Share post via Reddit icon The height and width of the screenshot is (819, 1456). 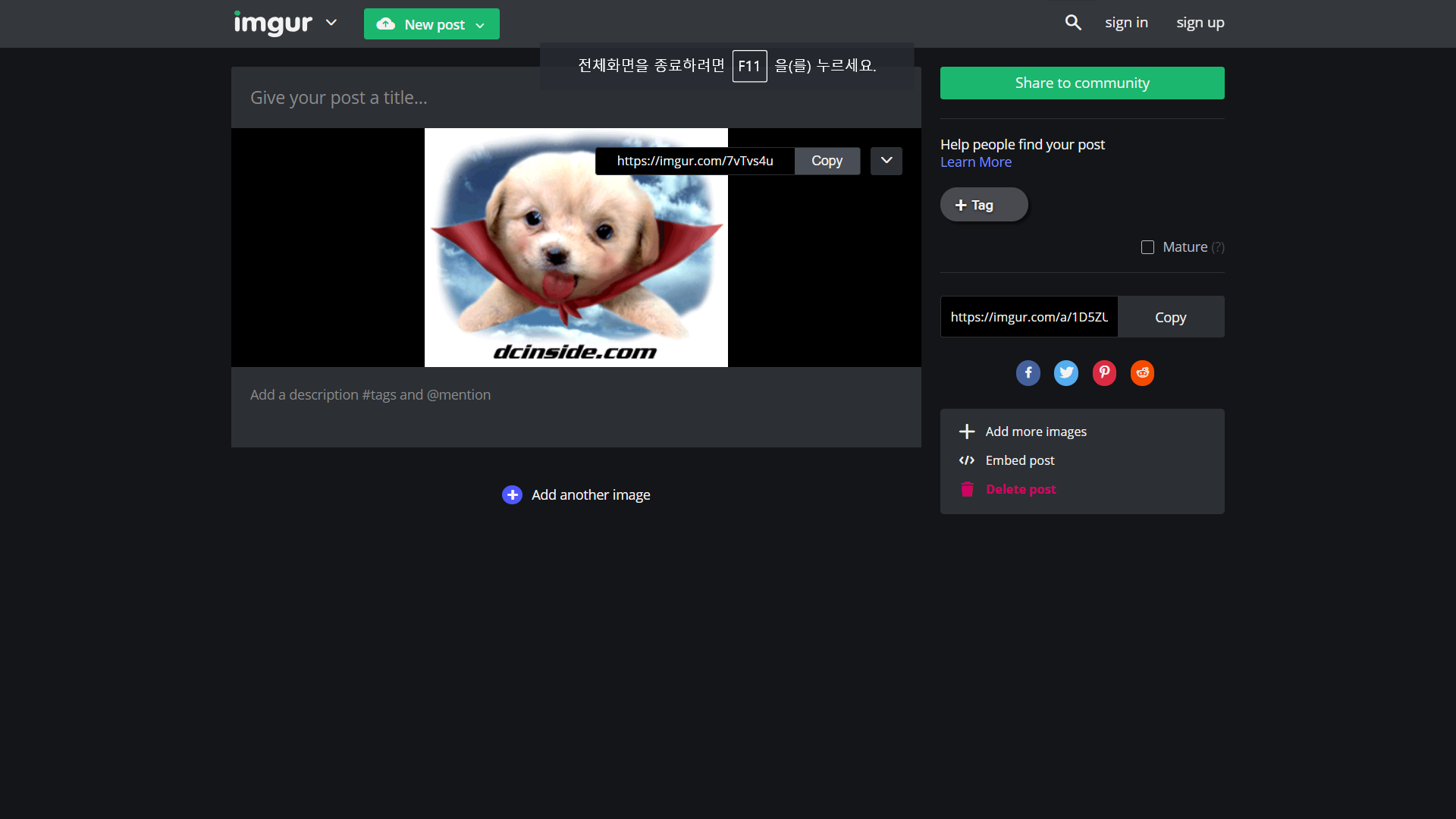point(1142,372)
